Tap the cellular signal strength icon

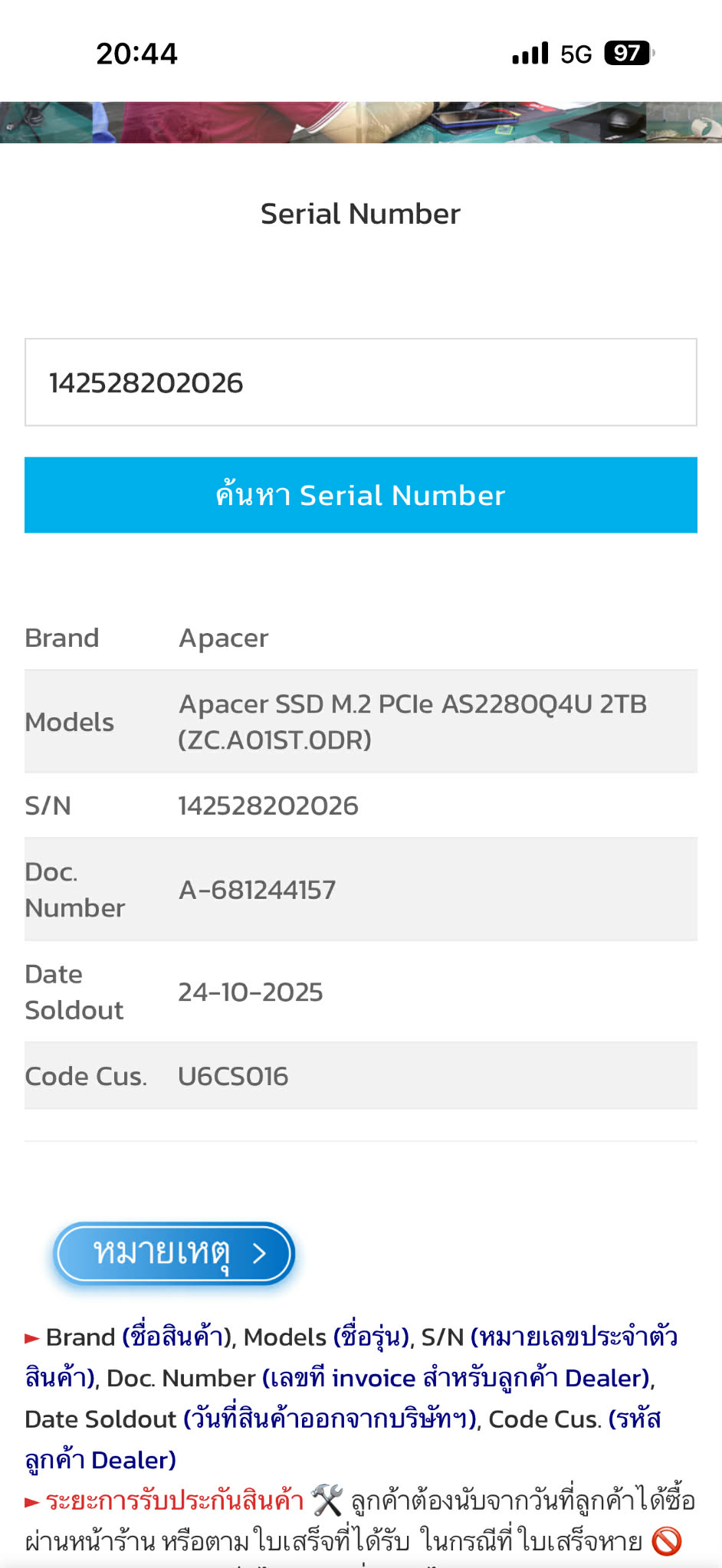click(530, 54)
